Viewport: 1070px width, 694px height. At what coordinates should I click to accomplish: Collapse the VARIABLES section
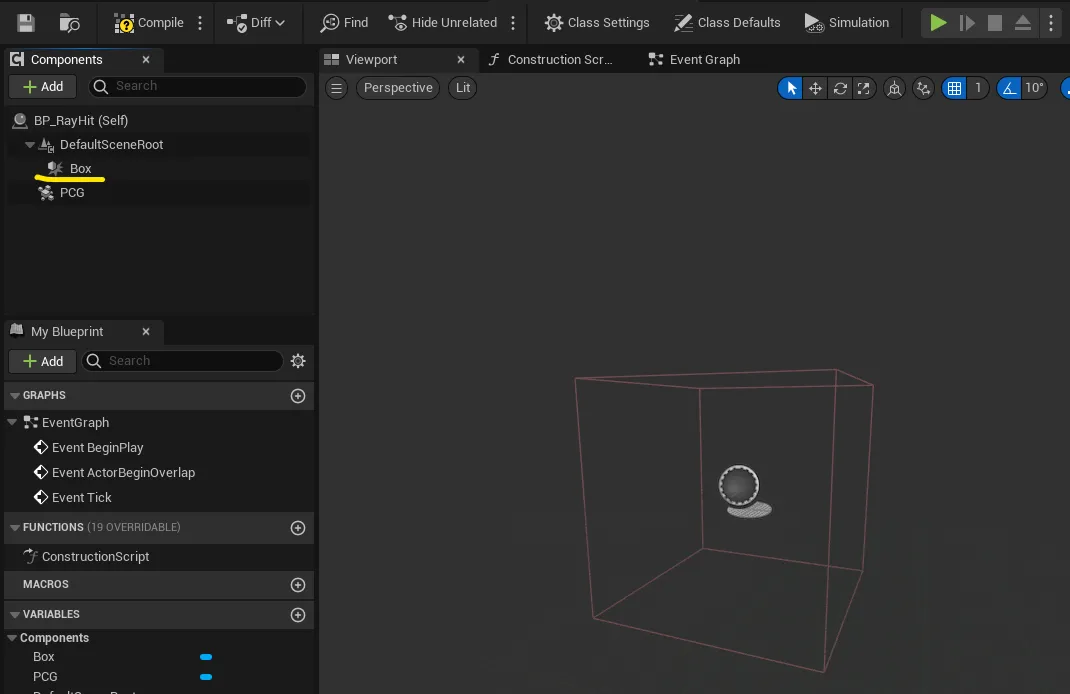[14, 614]
